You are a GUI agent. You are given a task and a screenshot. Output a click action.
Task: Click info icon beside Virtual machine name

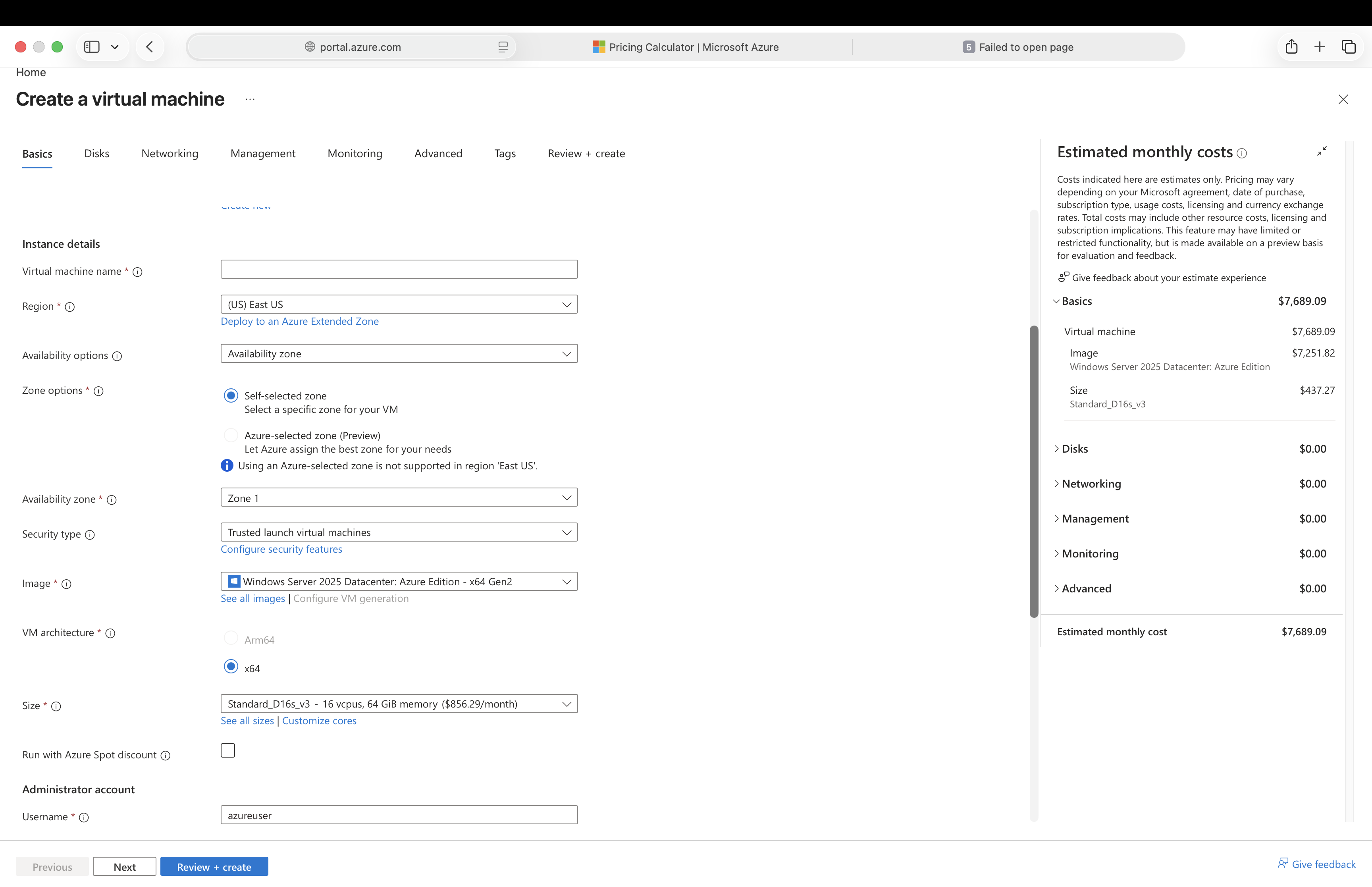pyautogui.click(x=138, y=272)
